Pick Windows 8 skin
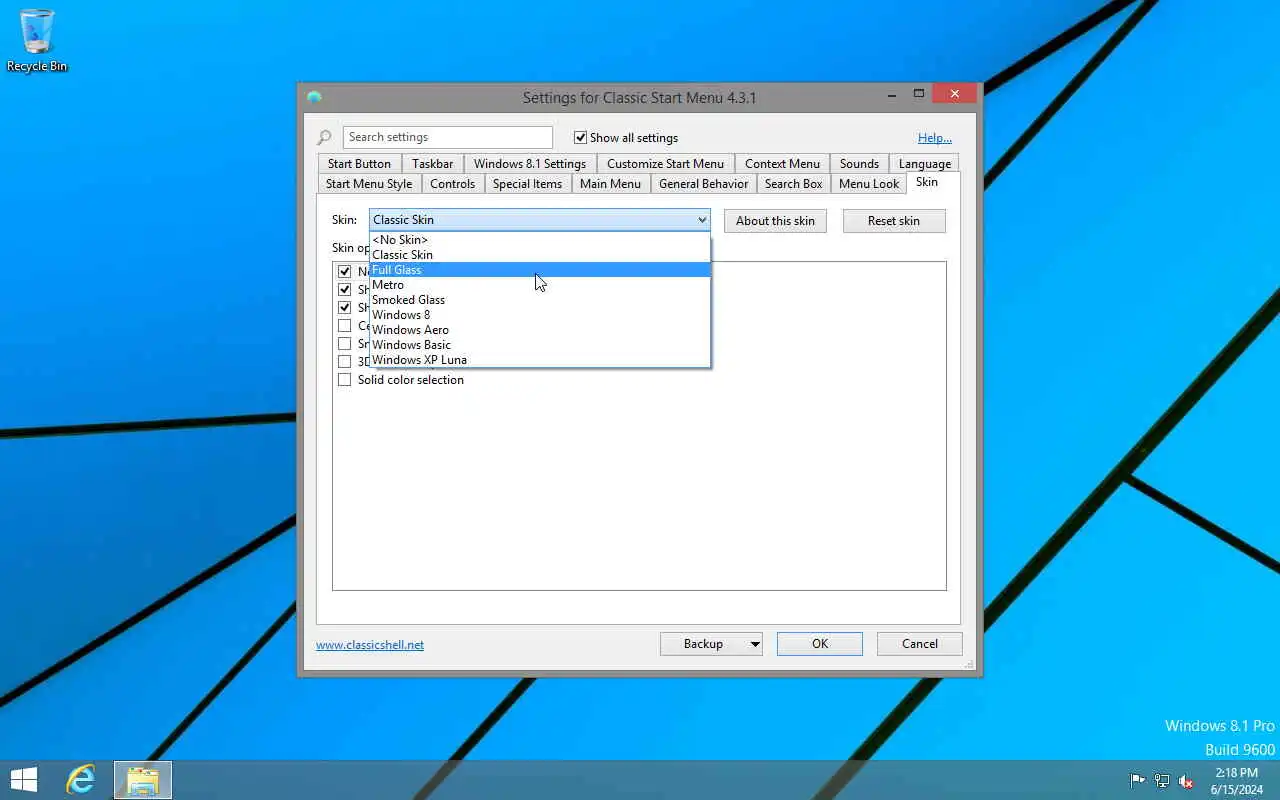The height and width of the screenshot is (800, 1280). [540, 315]
